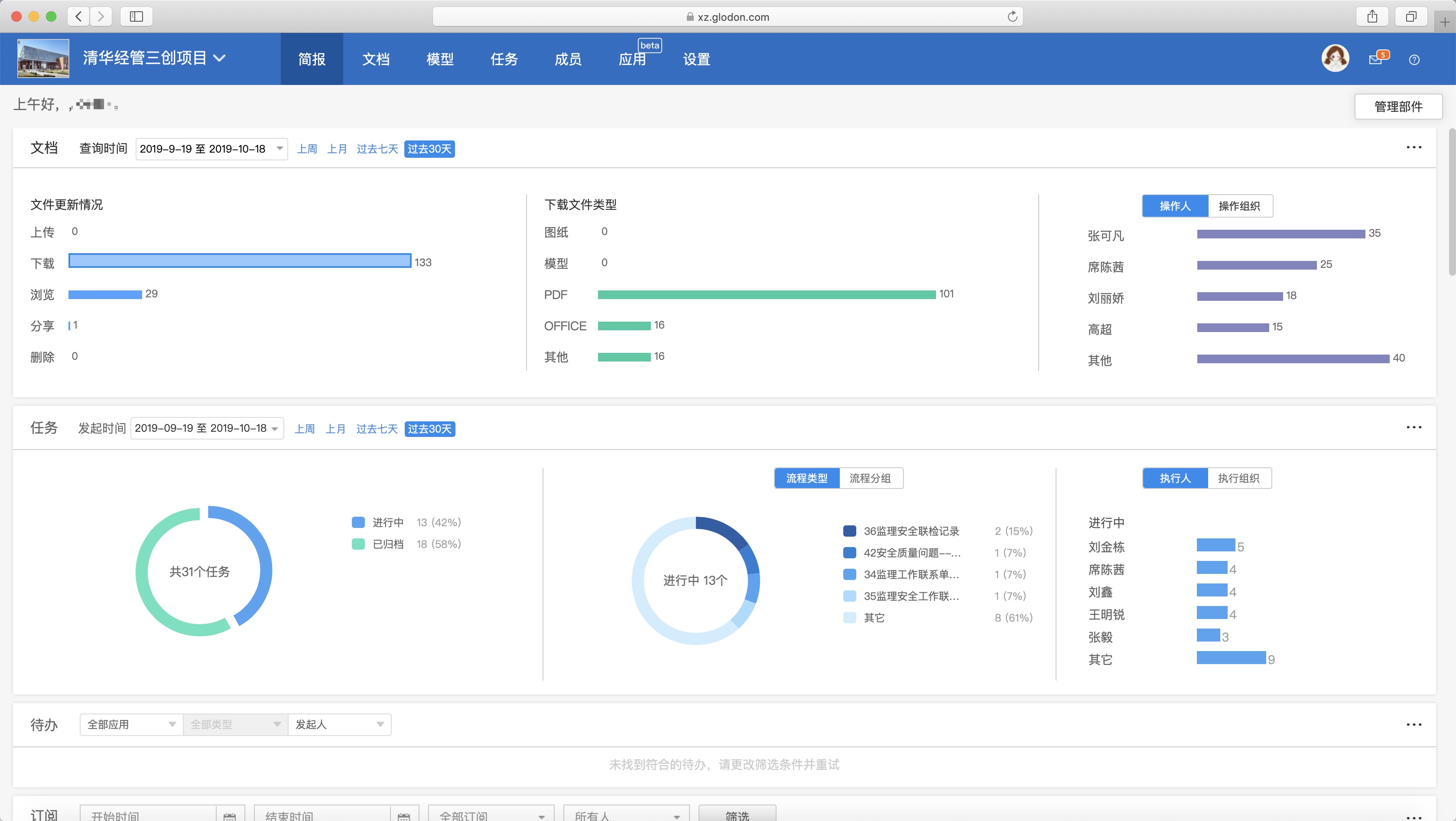Open the 设置 tab
The width and height of the screenshot is (1456, 821).
coord(696,59)
